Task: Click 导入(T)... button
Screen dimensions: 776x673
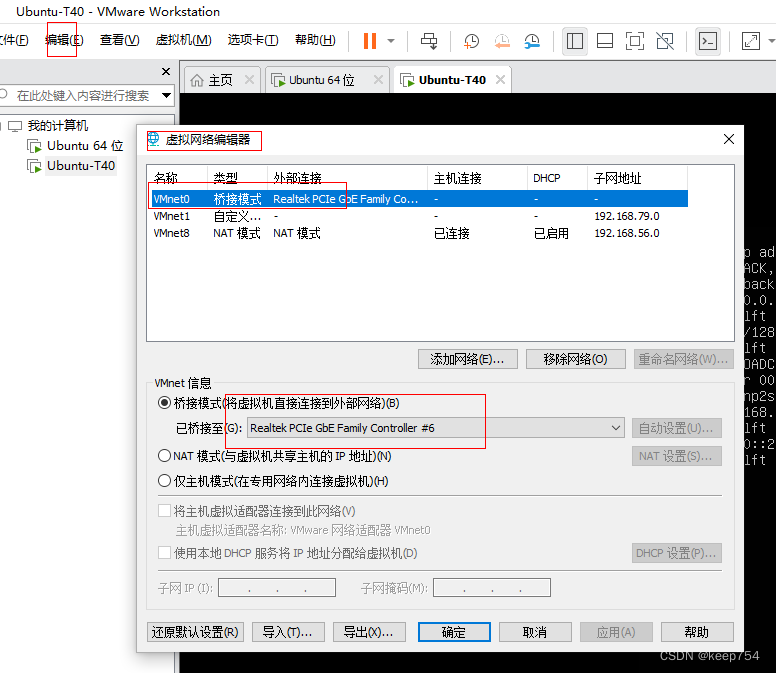Action: coord(288,632)
